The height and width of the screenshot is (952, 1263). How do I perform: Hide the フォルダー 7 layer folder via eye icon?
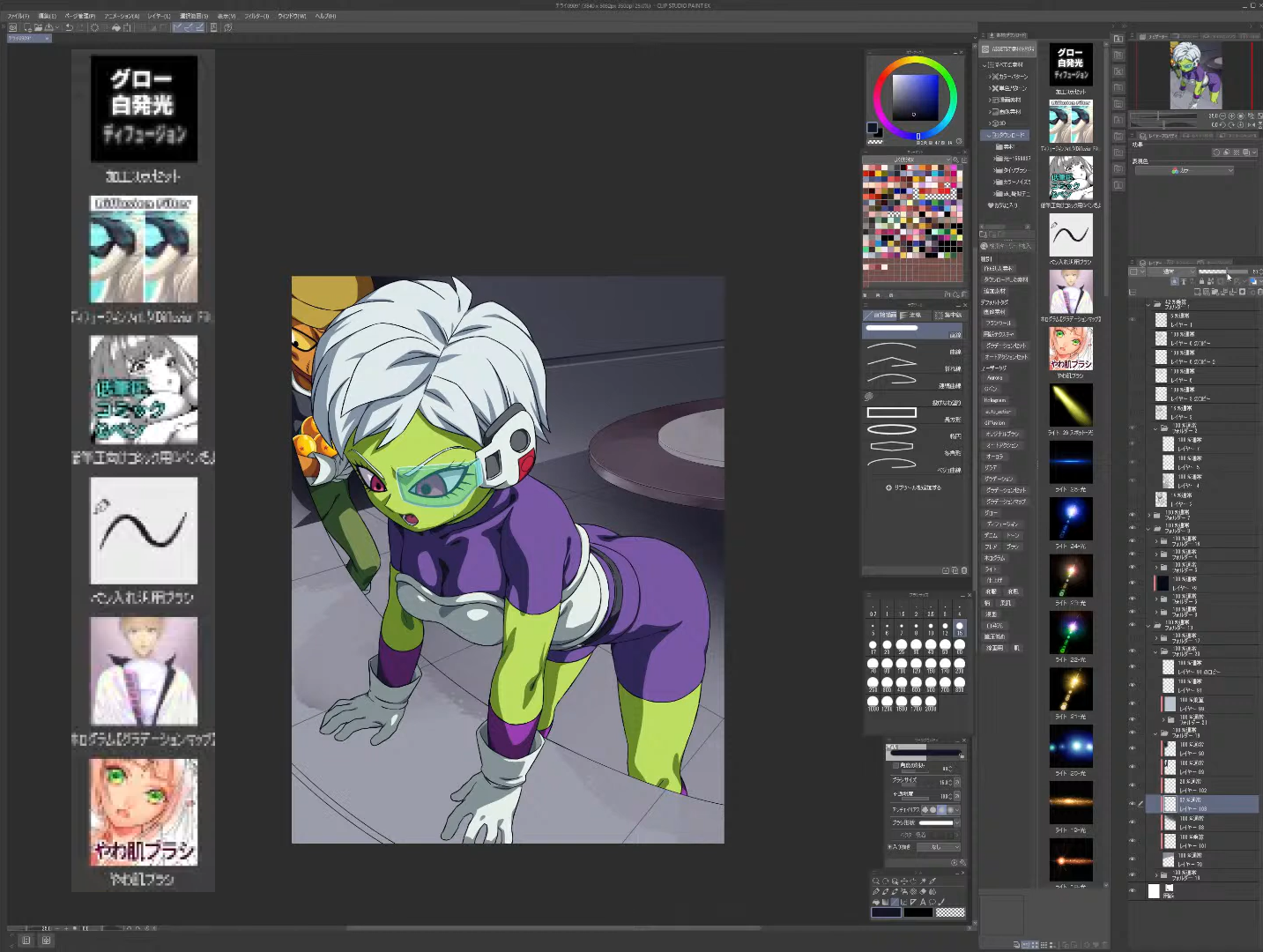click(1133, 515)
